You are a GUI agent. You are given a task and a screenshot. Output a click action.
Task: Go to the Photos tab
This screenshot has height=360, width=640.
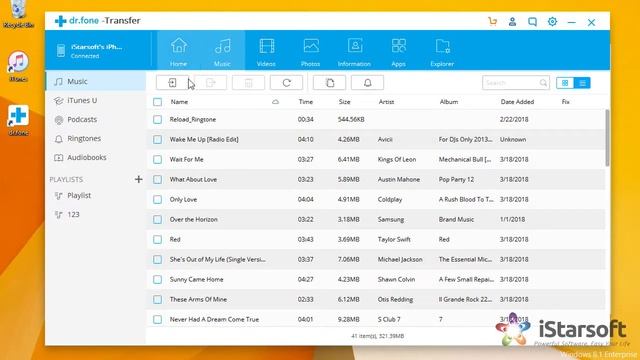(311, 52)
